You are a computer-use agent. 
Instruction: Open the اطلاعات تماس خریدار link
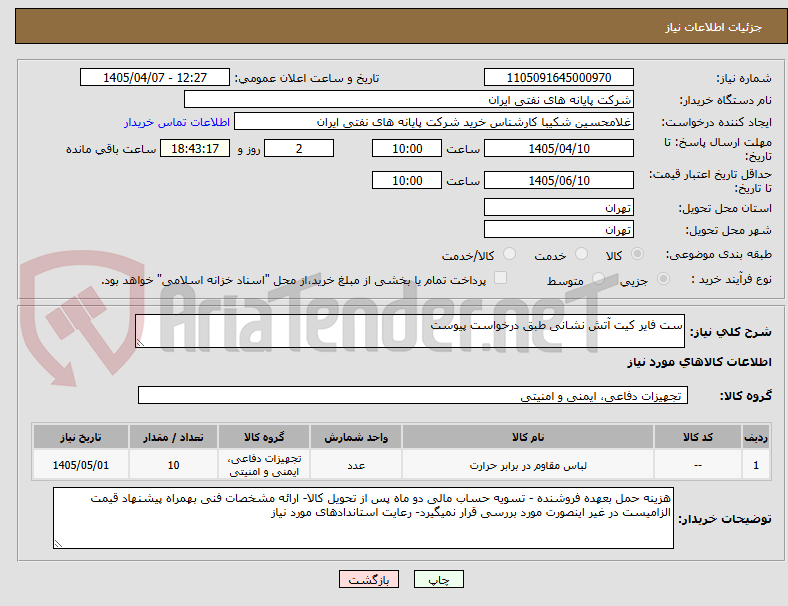(x=177, y=122)
